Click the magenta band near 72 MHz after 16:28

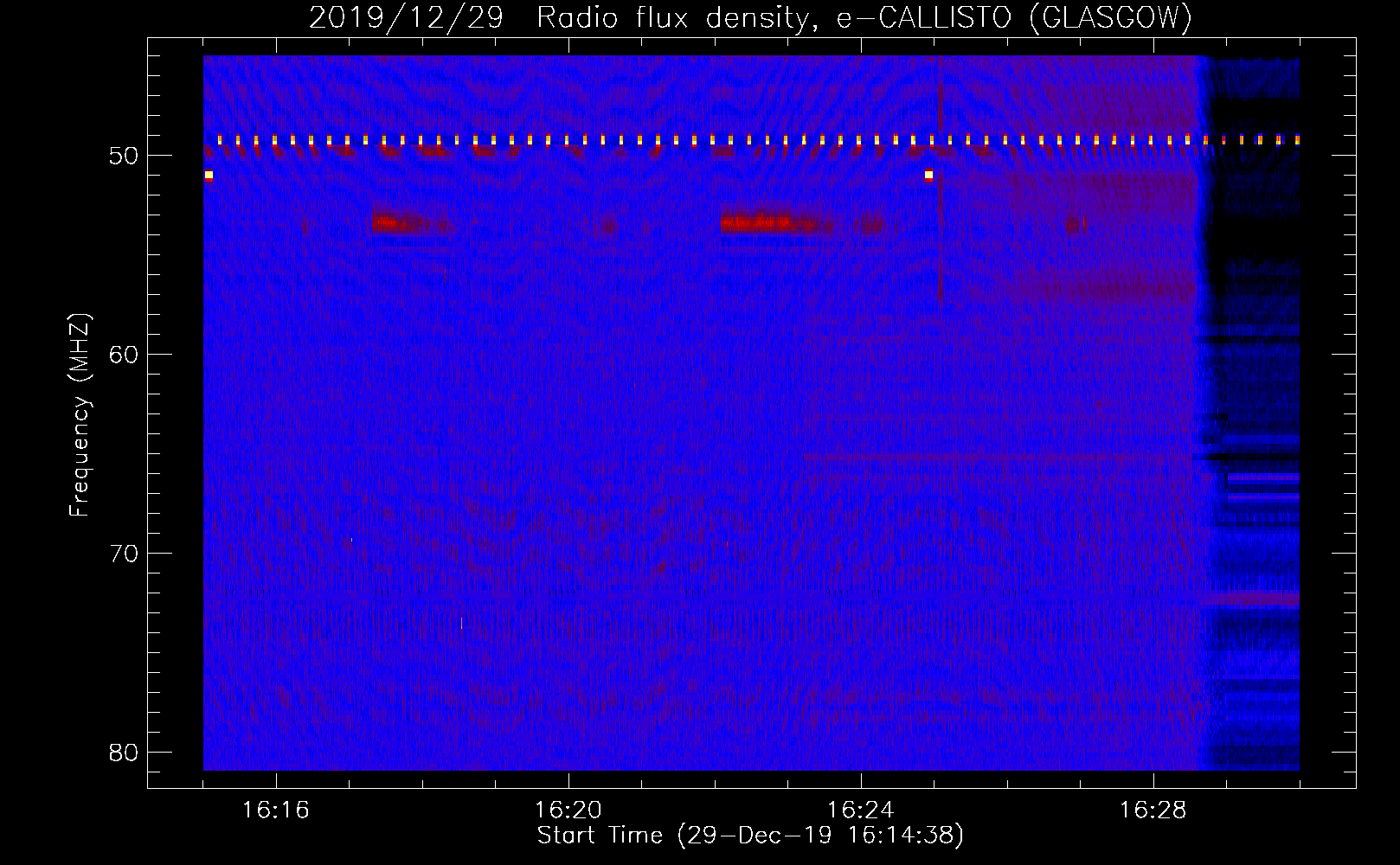point(1251,599)
